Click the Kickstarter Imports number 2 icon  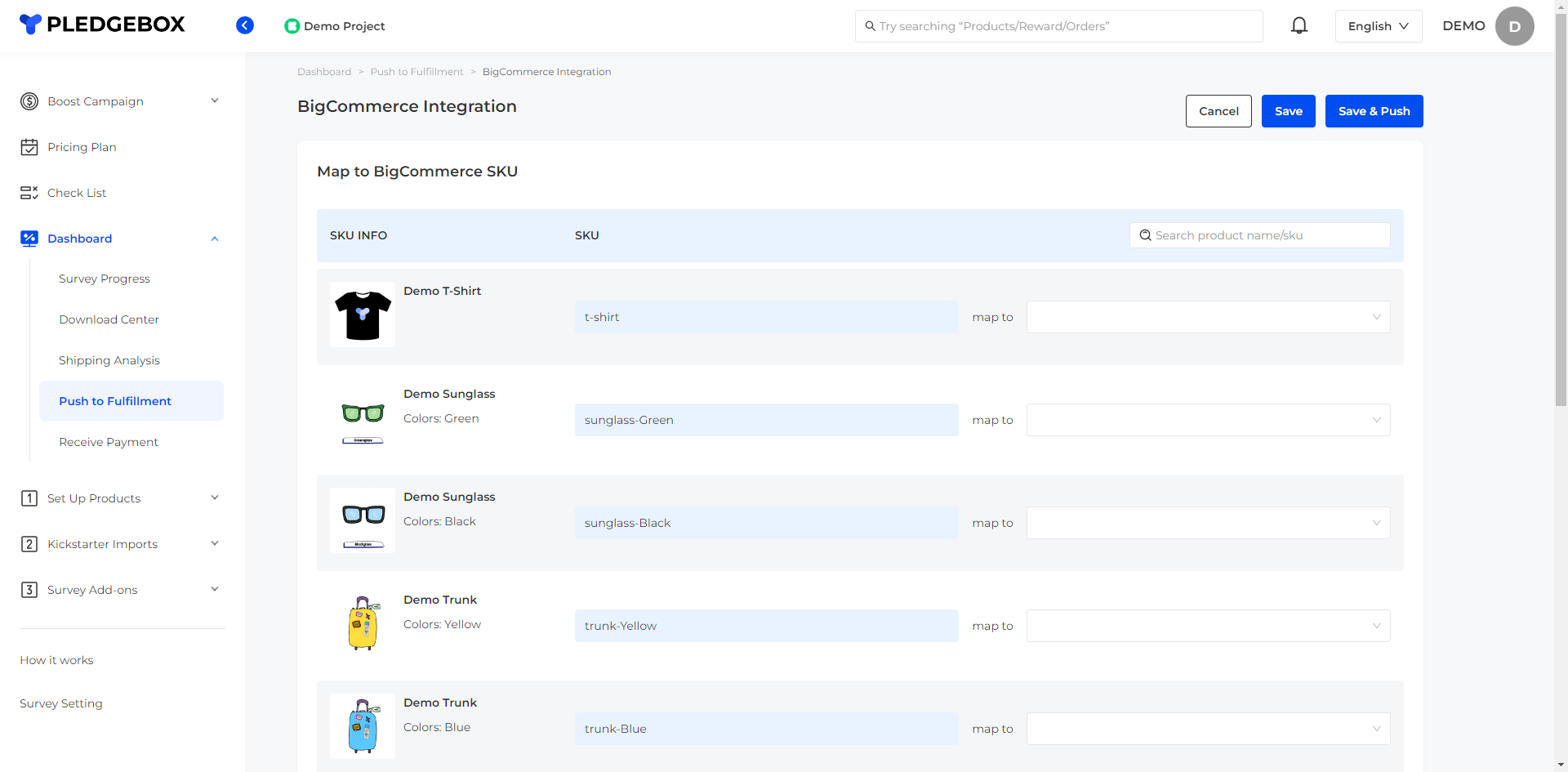[29, 544]
